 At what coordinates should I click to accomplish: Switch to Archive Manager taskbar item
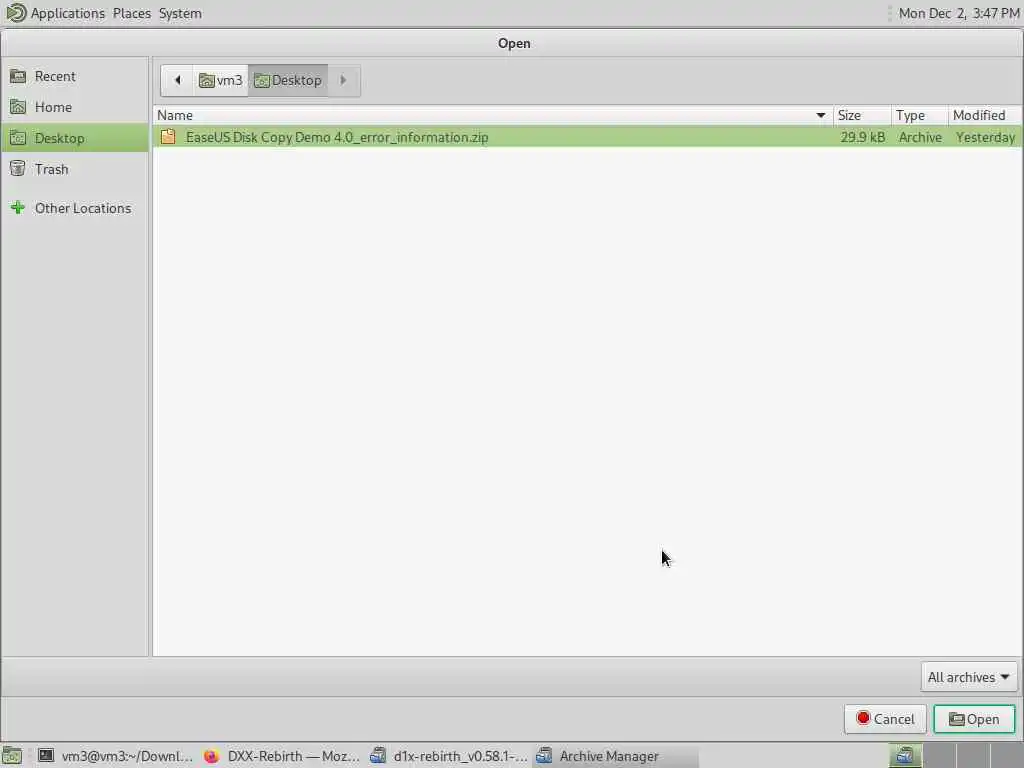click(615, 756)
